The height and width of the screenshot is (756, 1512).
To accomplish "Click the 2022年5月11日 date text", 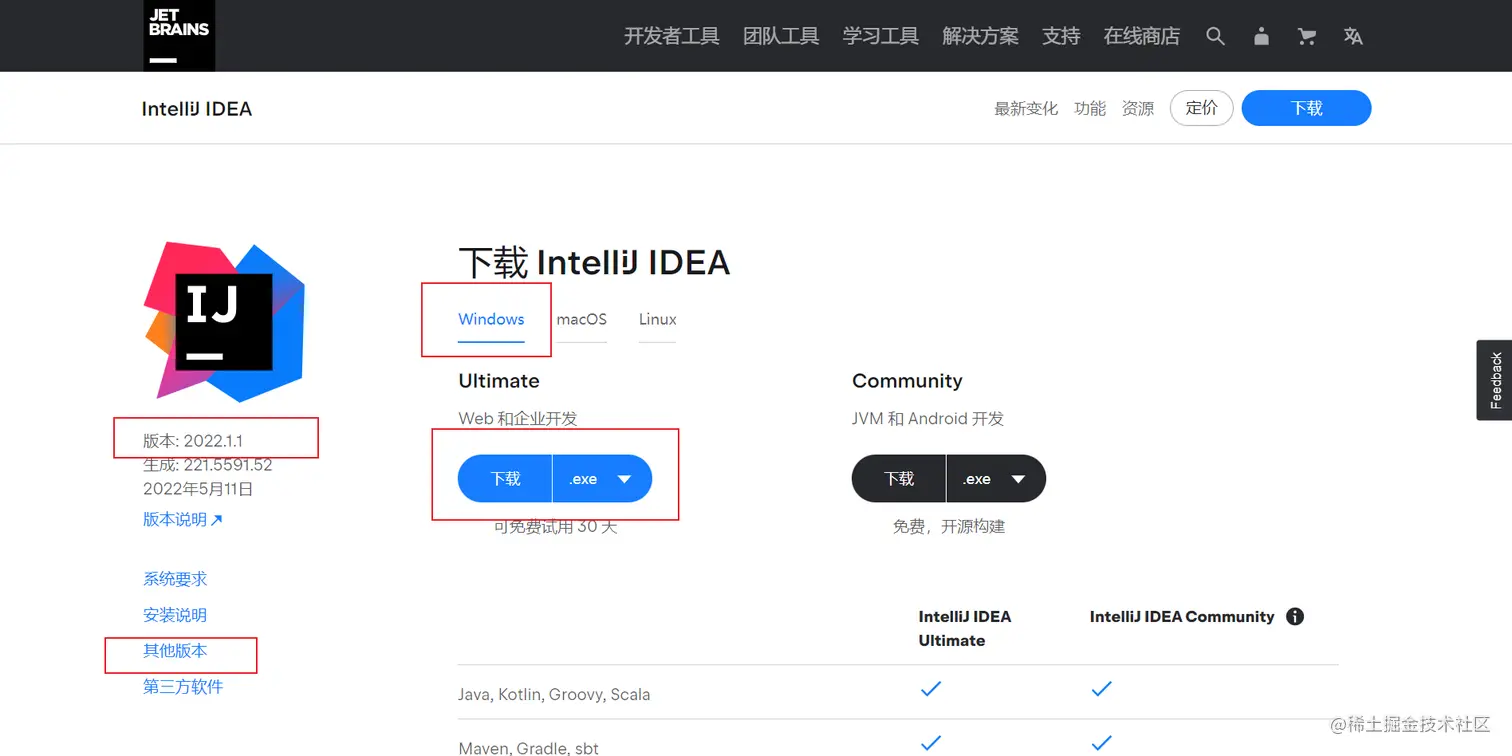I will [x=198, y=489].
